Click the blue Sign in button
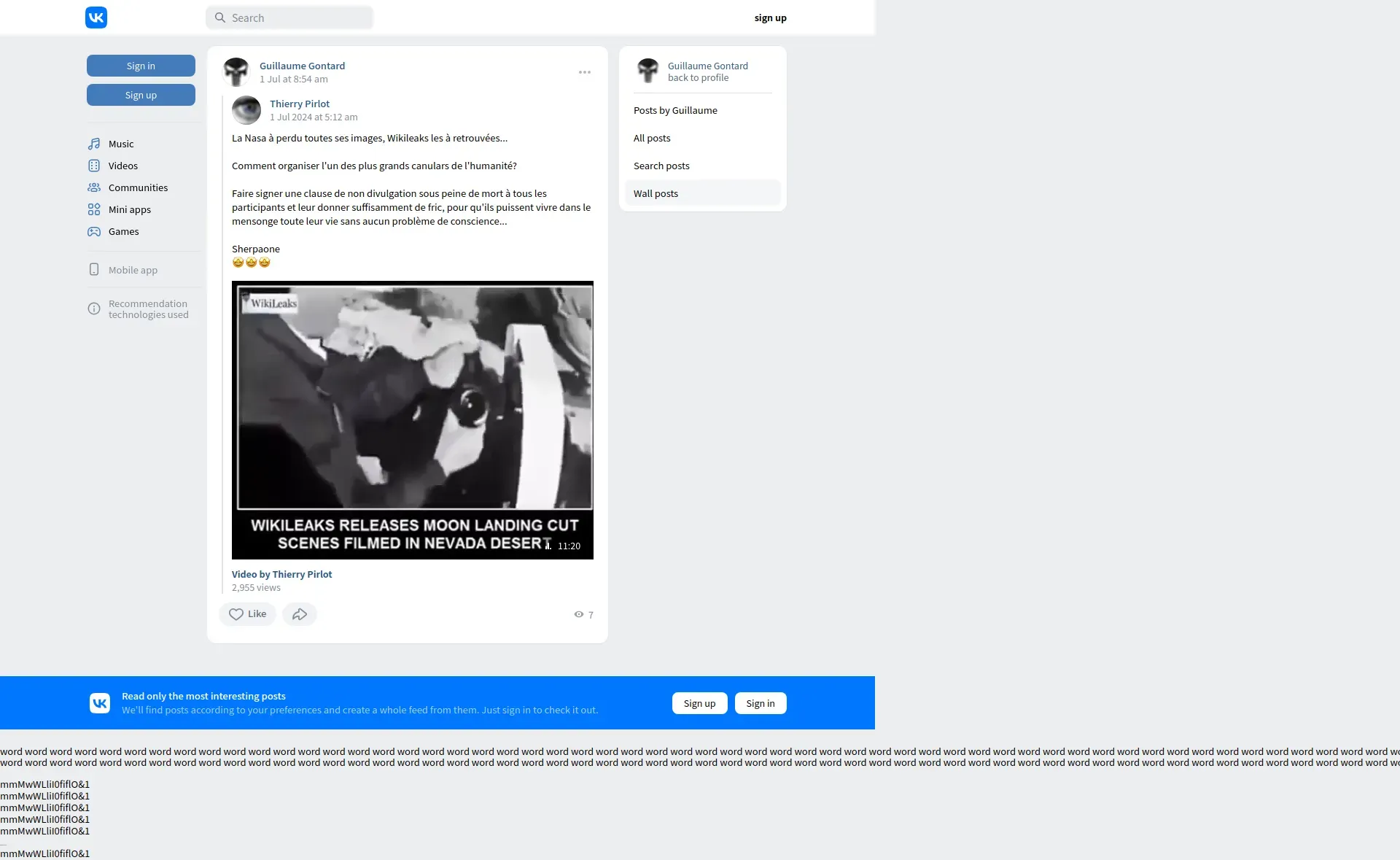The width and height of the screenshot is (1400, 860). tap(141, 66)
